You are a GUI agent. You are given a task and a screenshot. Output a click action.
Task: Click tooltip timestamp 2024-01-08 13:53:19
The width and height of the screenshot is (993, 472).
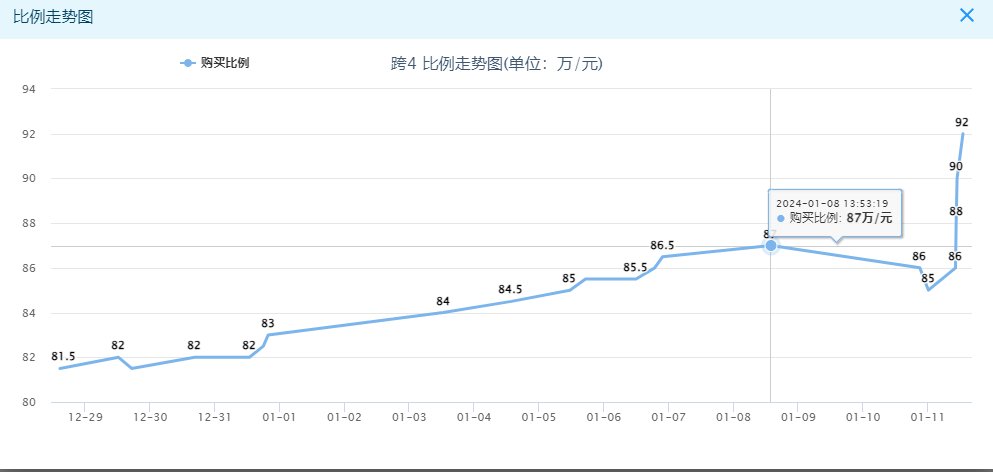coord(832,203)
